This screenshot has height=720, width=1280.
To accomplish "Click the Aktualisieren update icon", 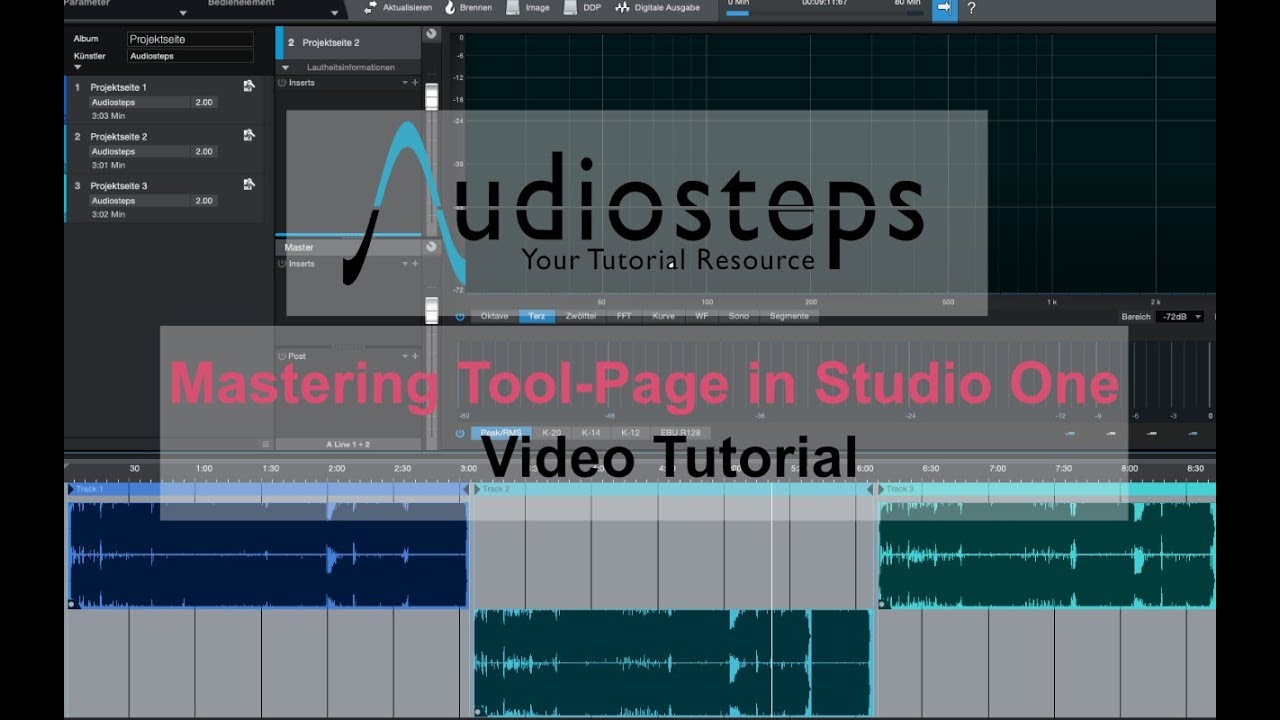I will click(x=371, y=8).
